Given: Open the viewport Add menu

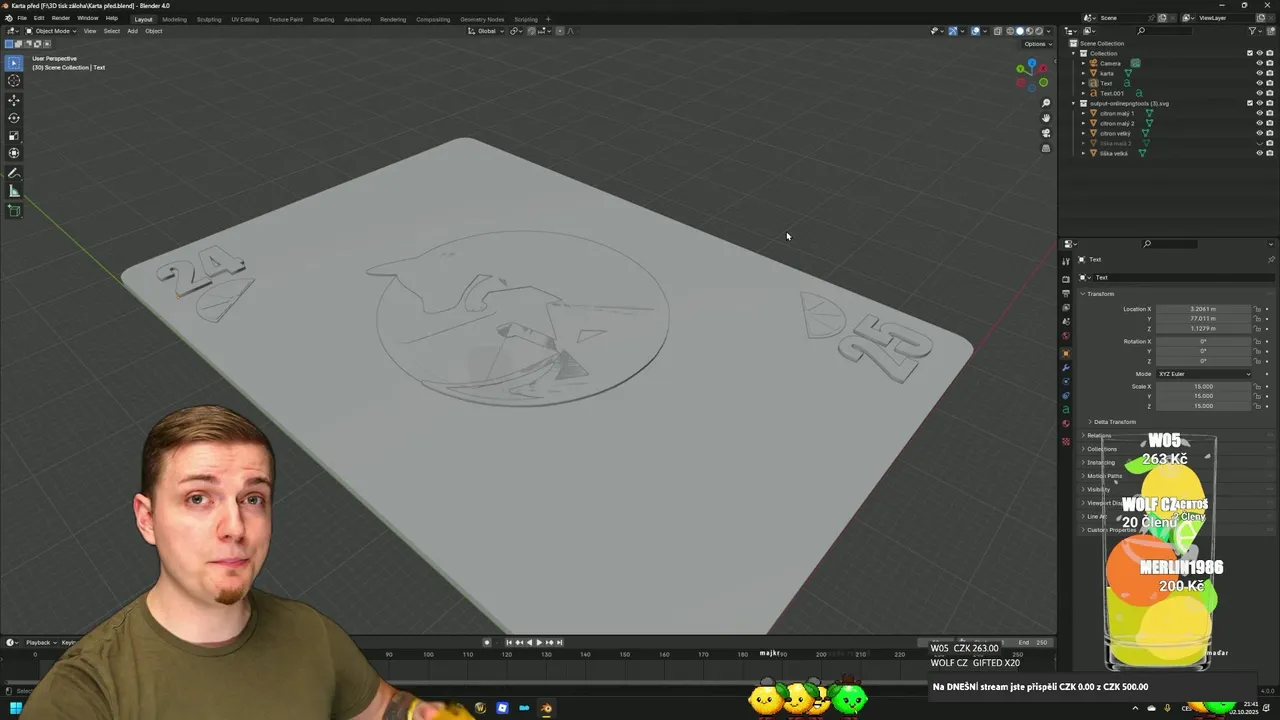Looking at the screenshot, I should click(132, 31).
